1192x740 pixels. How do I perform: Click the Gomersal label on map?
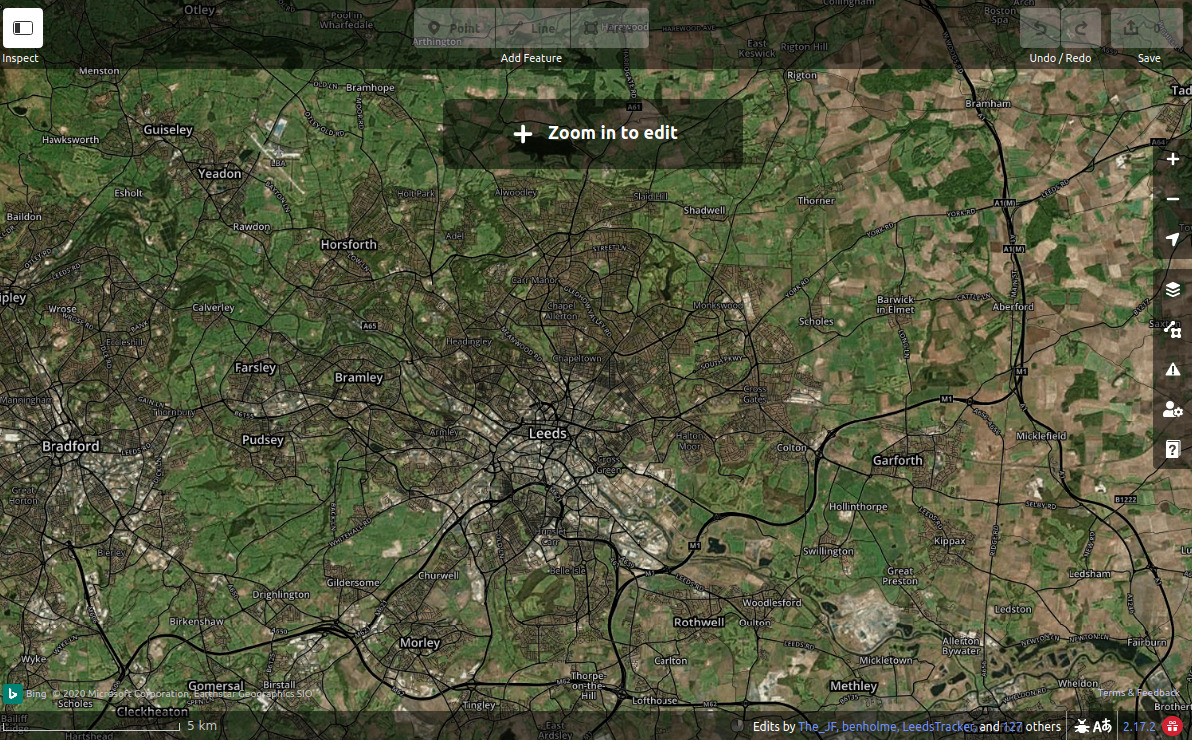pyautogui.click(x=216, y=686)
